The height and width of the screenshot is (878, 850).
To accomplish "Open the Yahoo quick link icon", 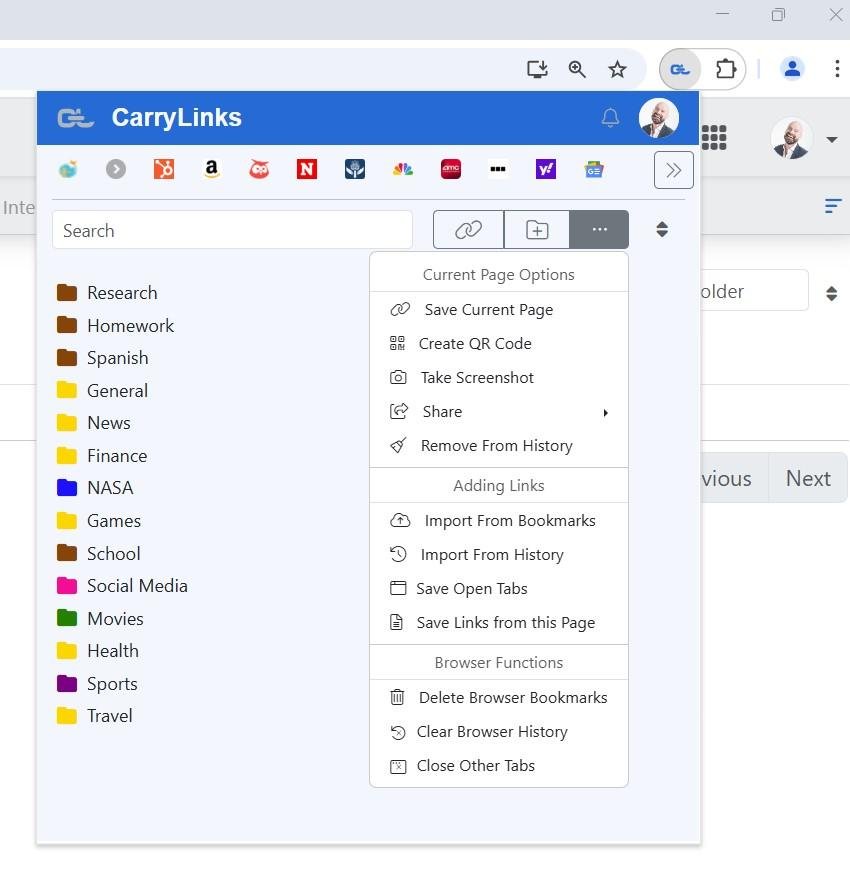I will (546, 169).
